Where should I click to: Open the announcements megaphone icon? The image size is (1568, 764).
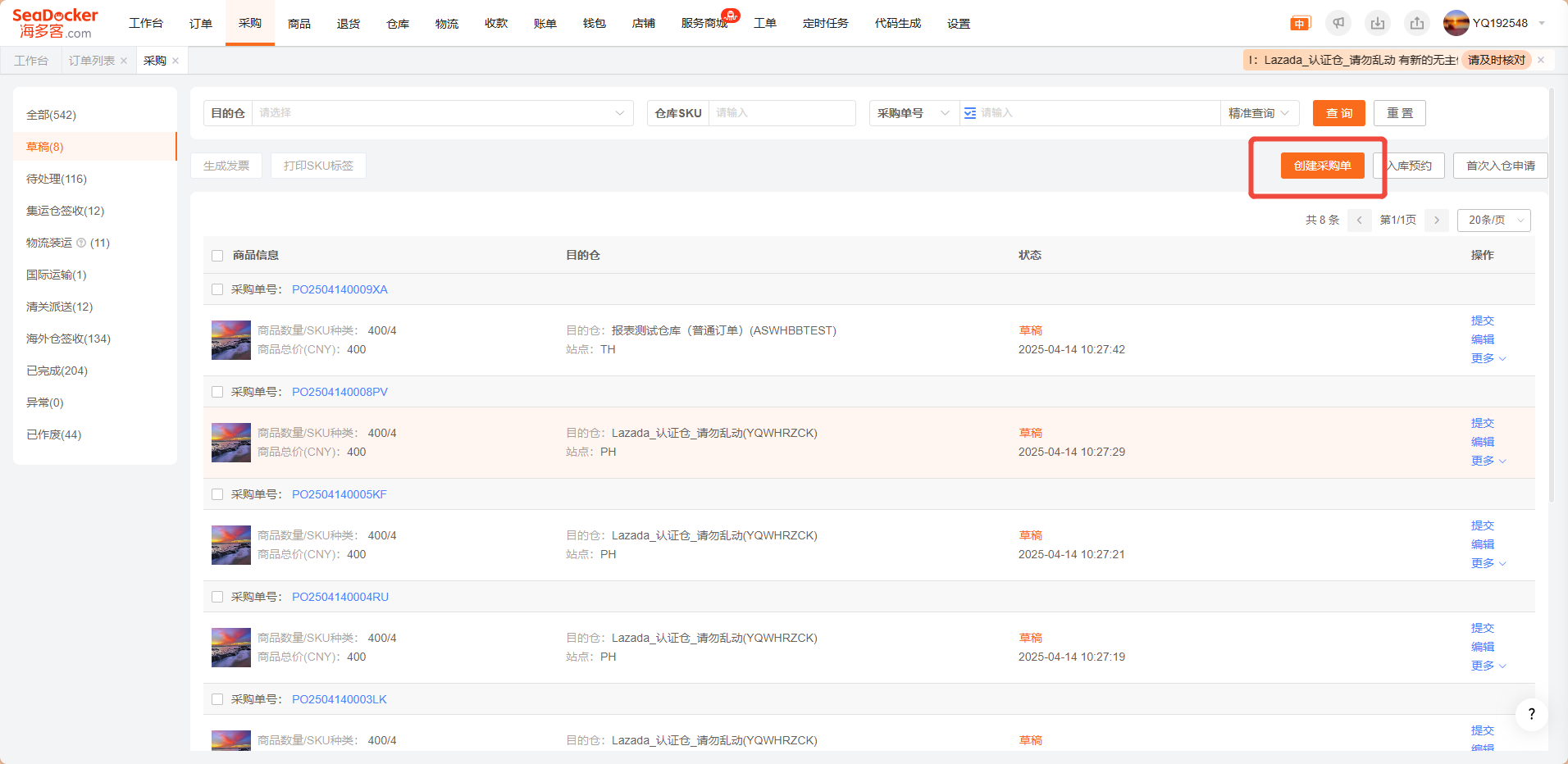1338,24
